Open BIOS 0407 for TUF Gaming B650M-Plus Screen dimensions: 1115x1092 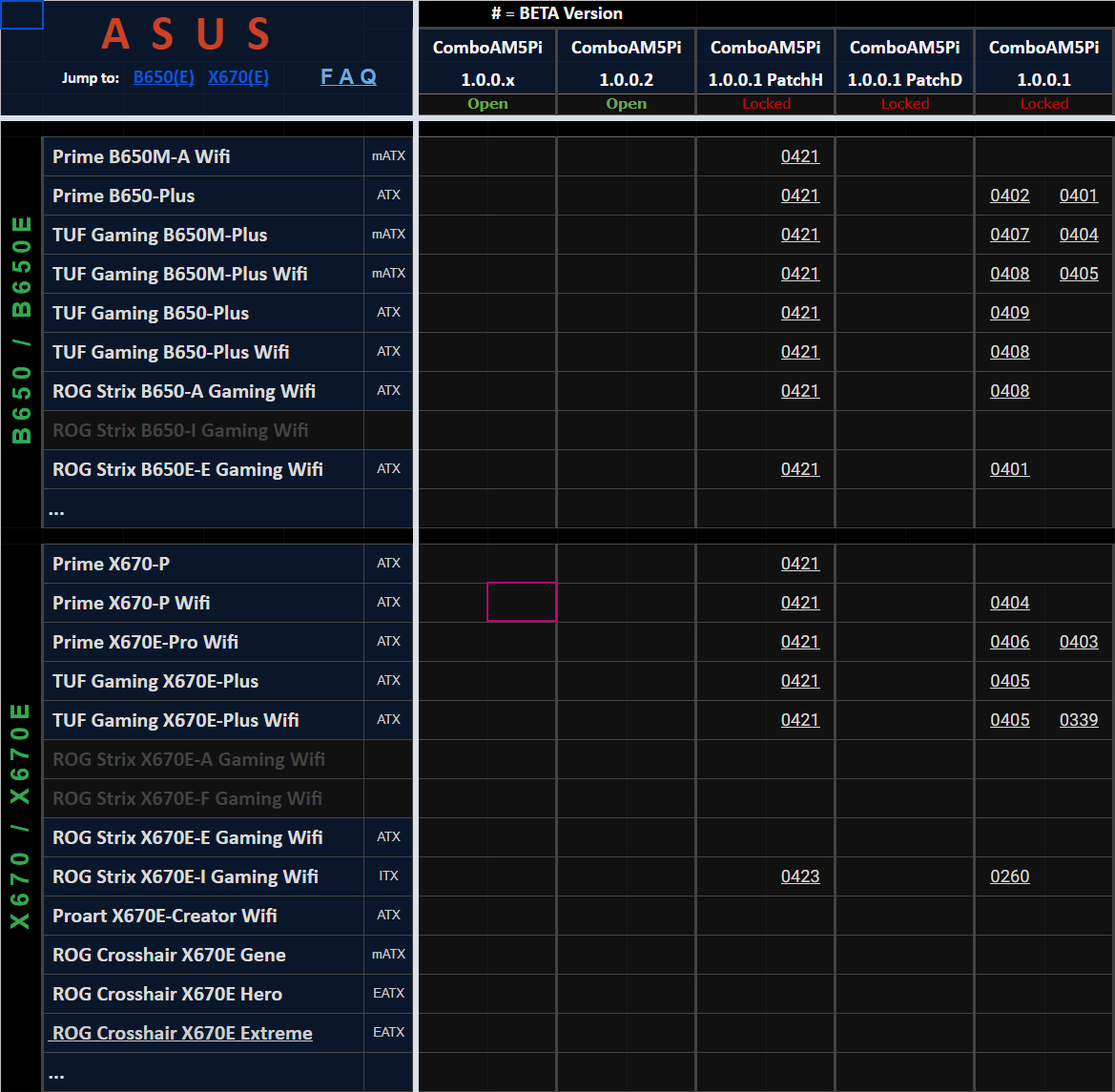coord(1010,235)
